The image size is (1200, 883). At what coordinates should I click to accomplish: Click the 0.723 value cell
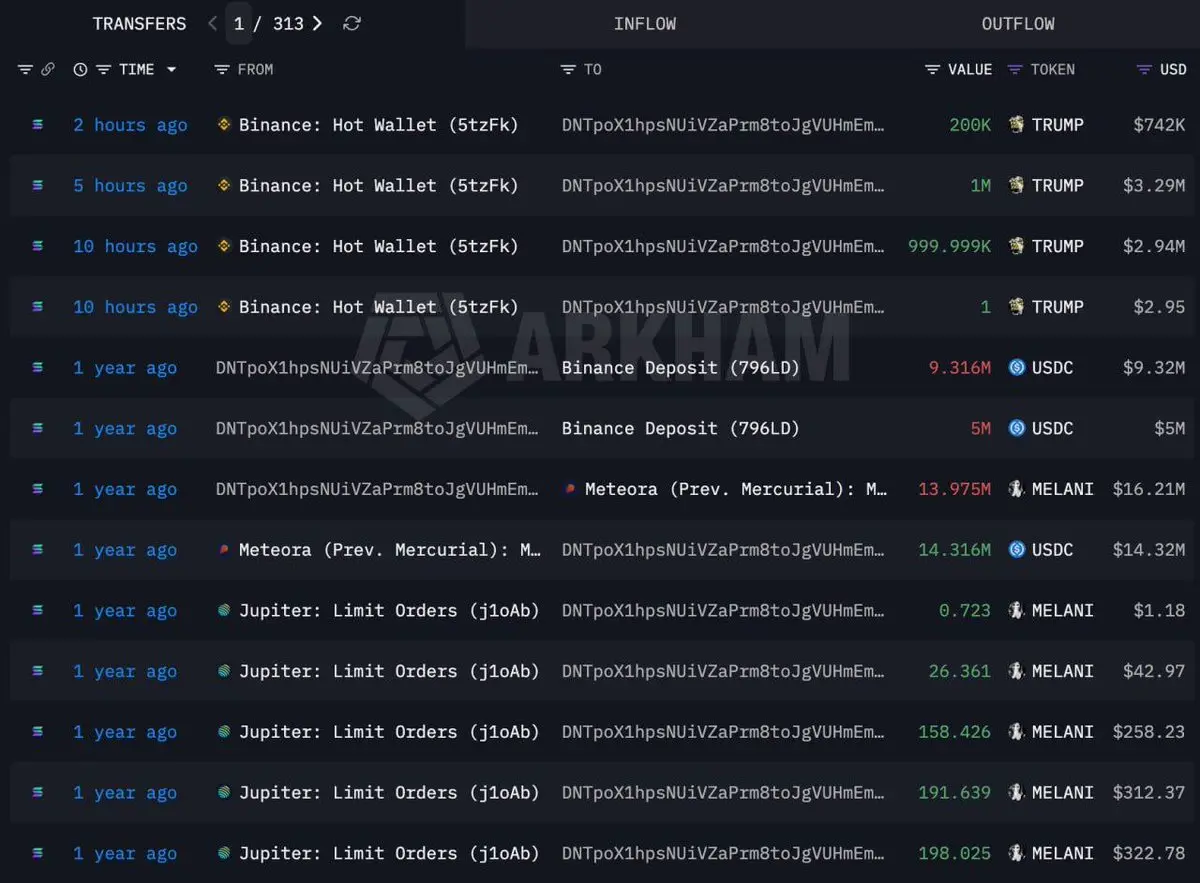coord(965,610)
